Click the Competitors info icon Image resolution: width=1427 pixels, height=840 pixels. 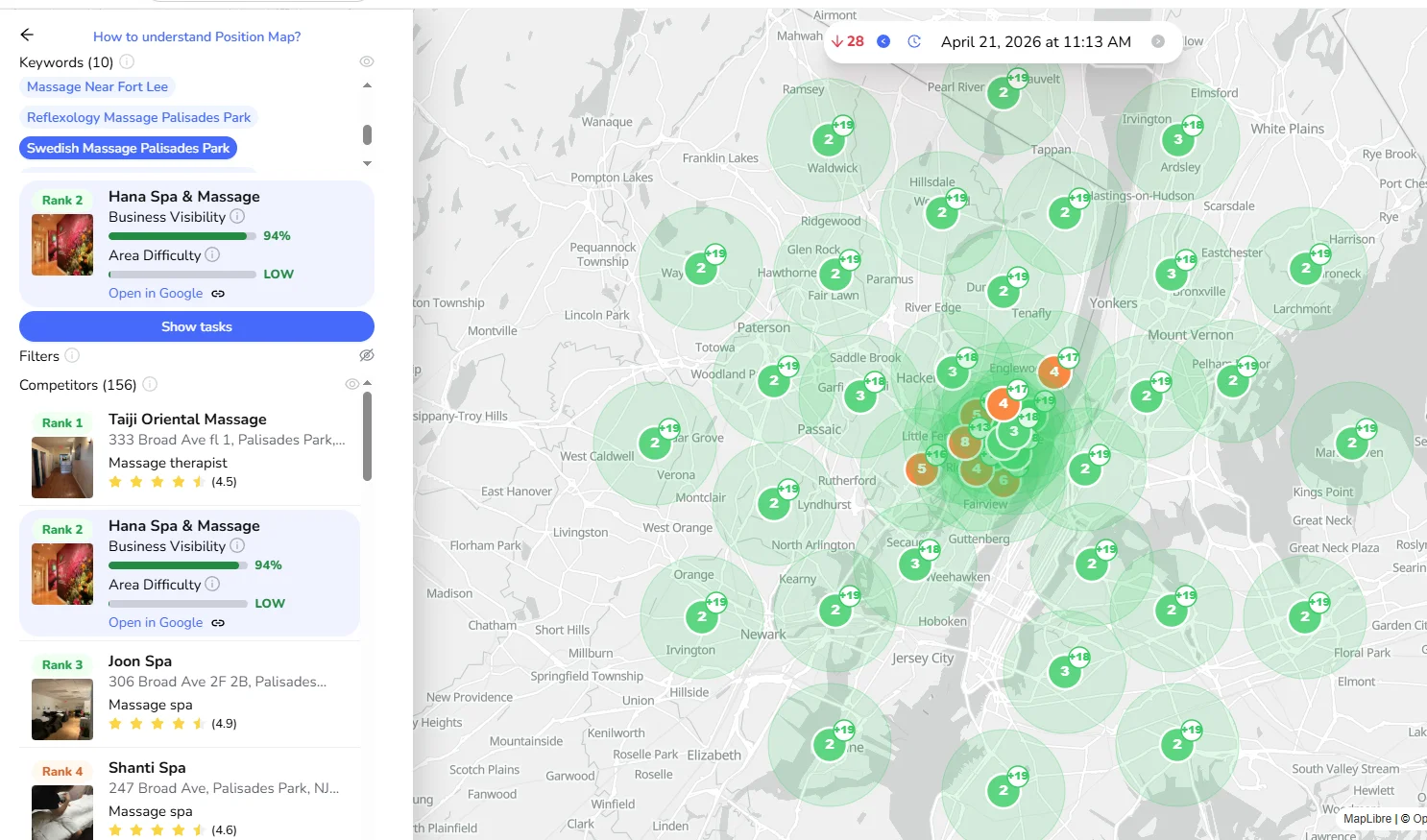point(150,385)
